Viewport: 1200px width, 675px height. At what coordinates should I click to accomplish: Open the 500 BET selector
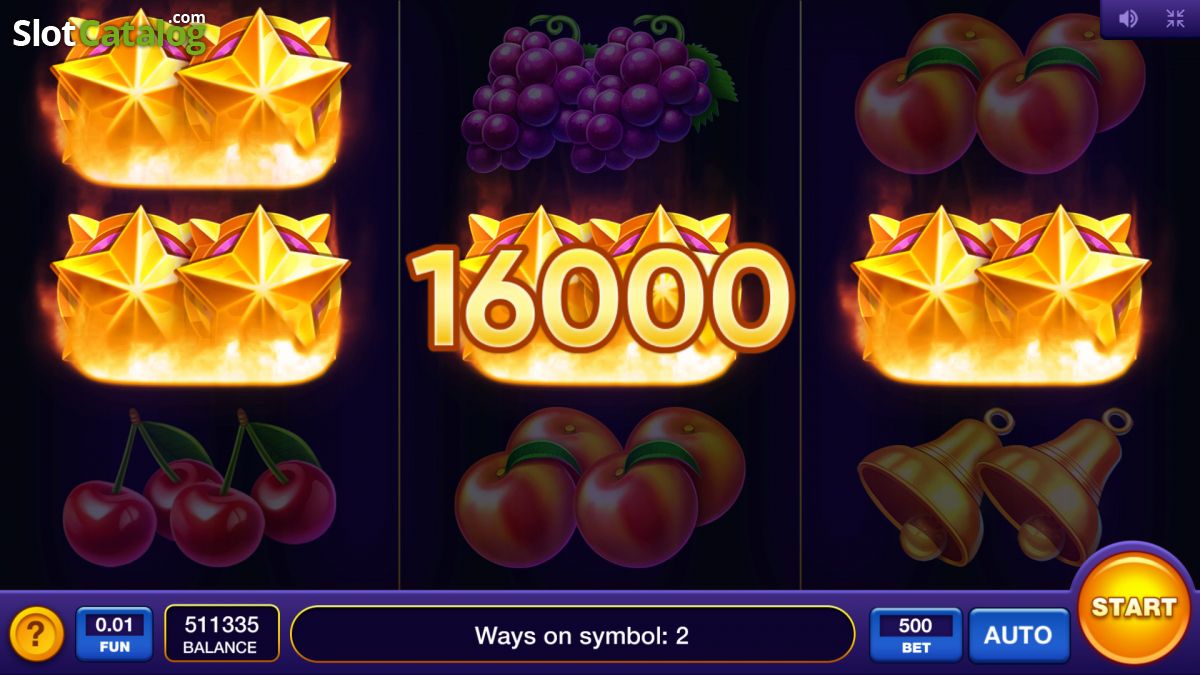915,635
